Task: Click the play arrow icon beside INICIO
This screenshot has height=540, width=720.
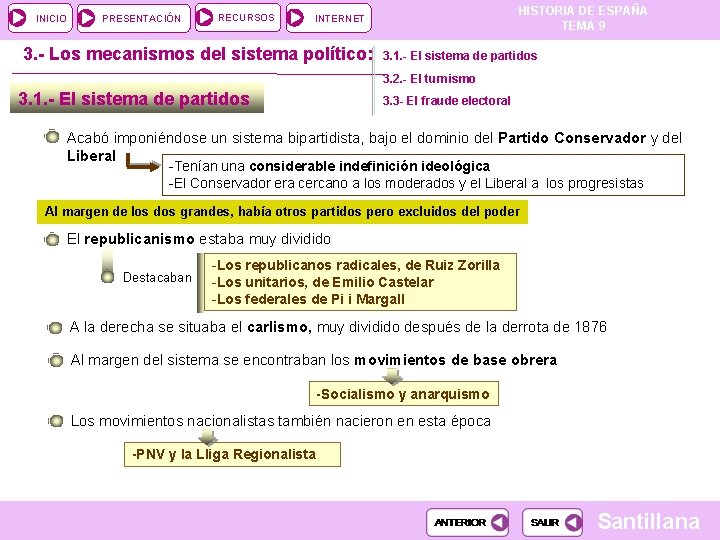Action: (19, 18)
